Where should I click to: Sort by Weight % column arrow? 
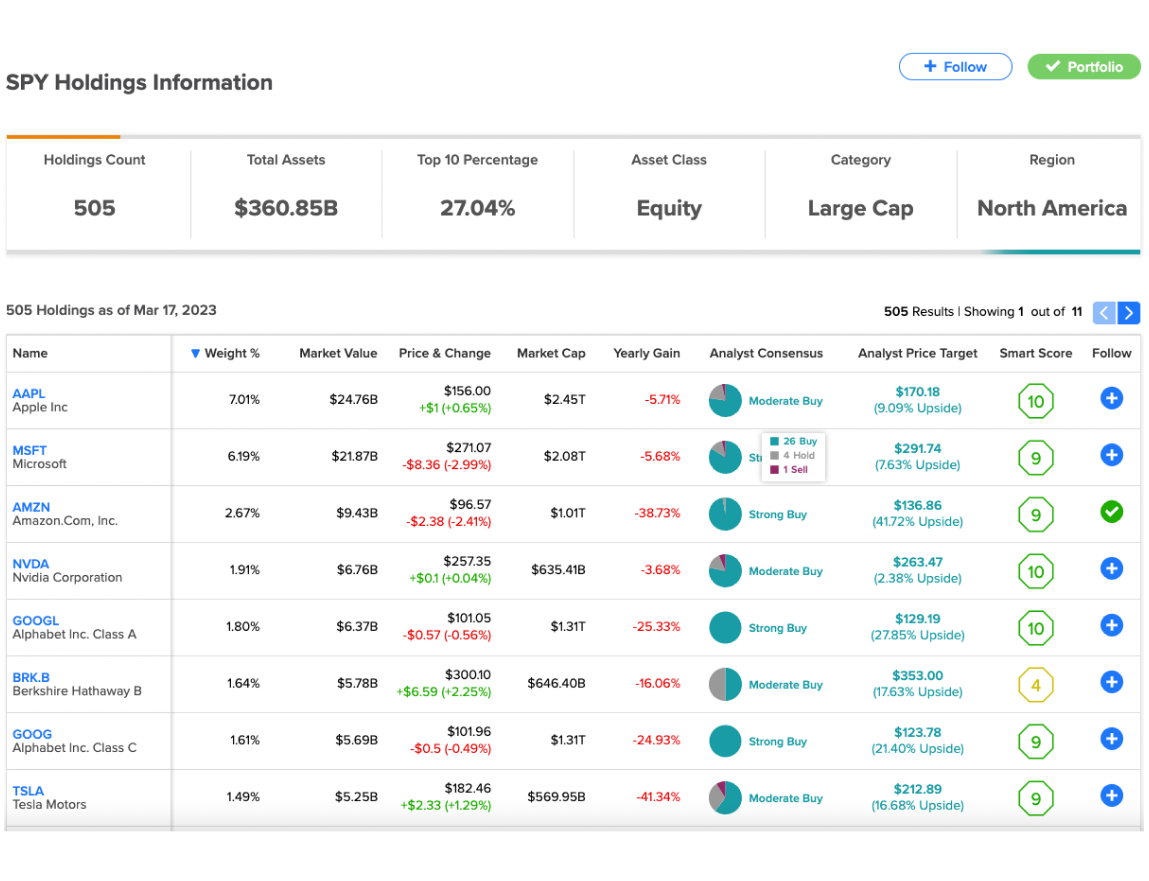click(x=195, y=353)
